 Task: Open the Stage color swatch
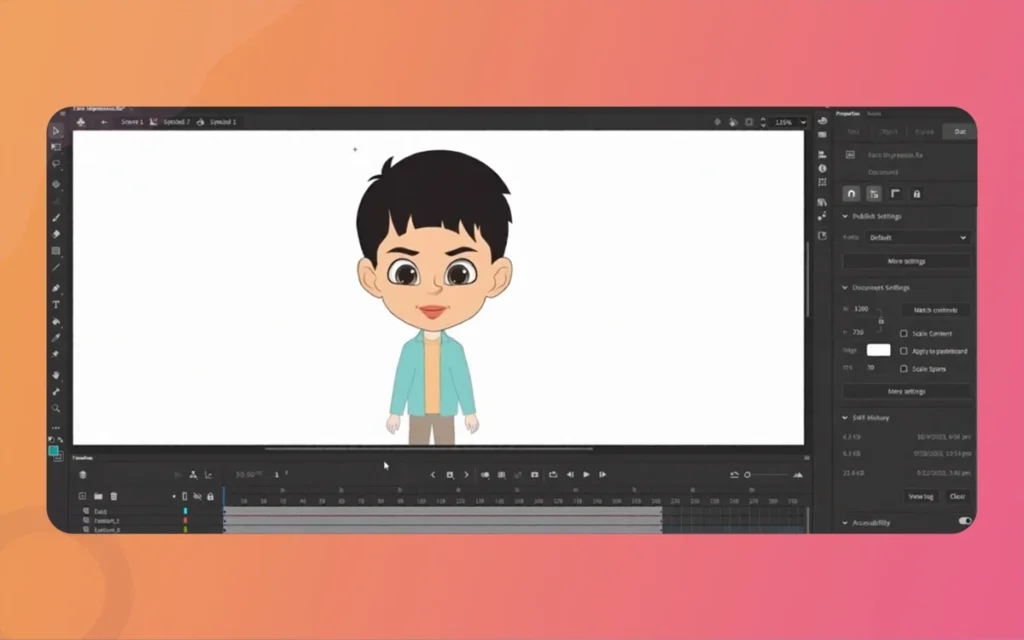[x=879, y=350]
